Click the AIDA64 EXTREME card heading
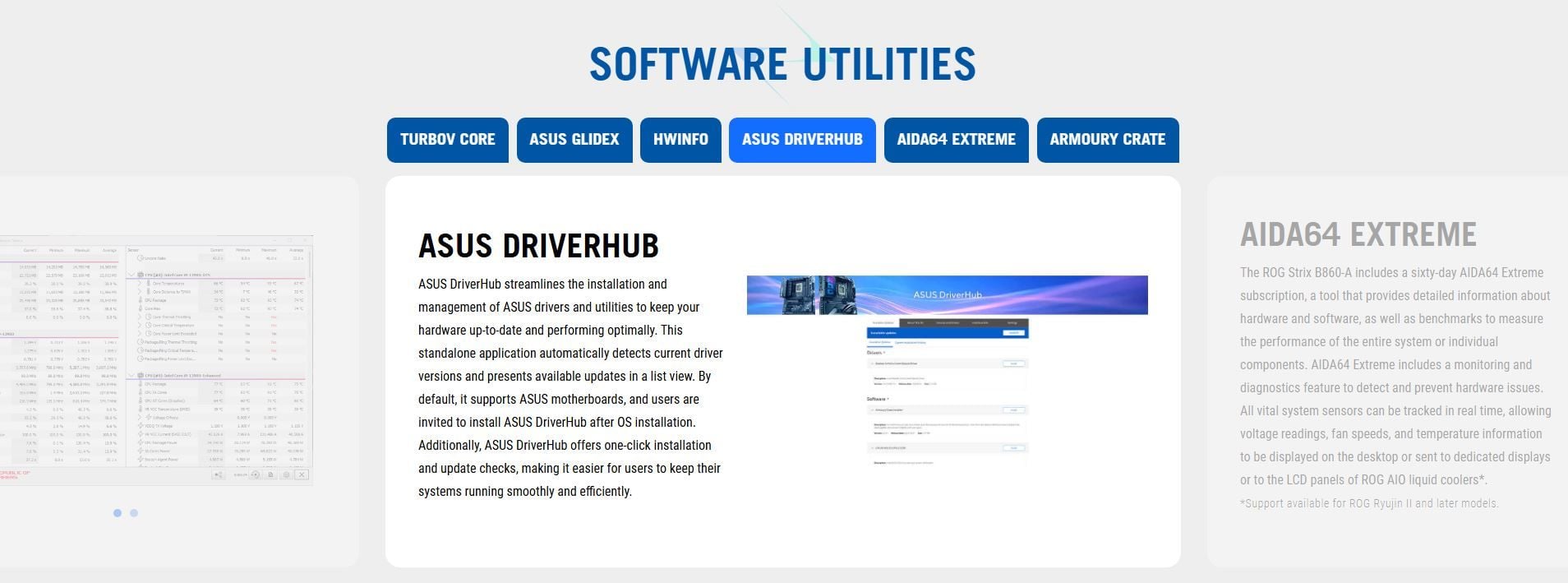The image size is (1568, 583). tap(1358, 234)
